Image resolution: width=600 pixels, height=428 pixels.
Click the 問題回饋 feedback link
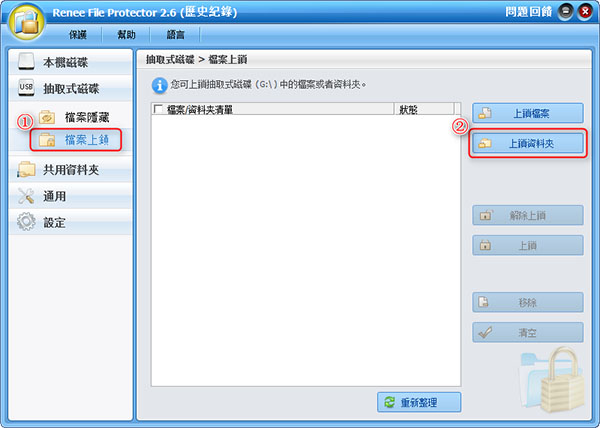[528, 12]
